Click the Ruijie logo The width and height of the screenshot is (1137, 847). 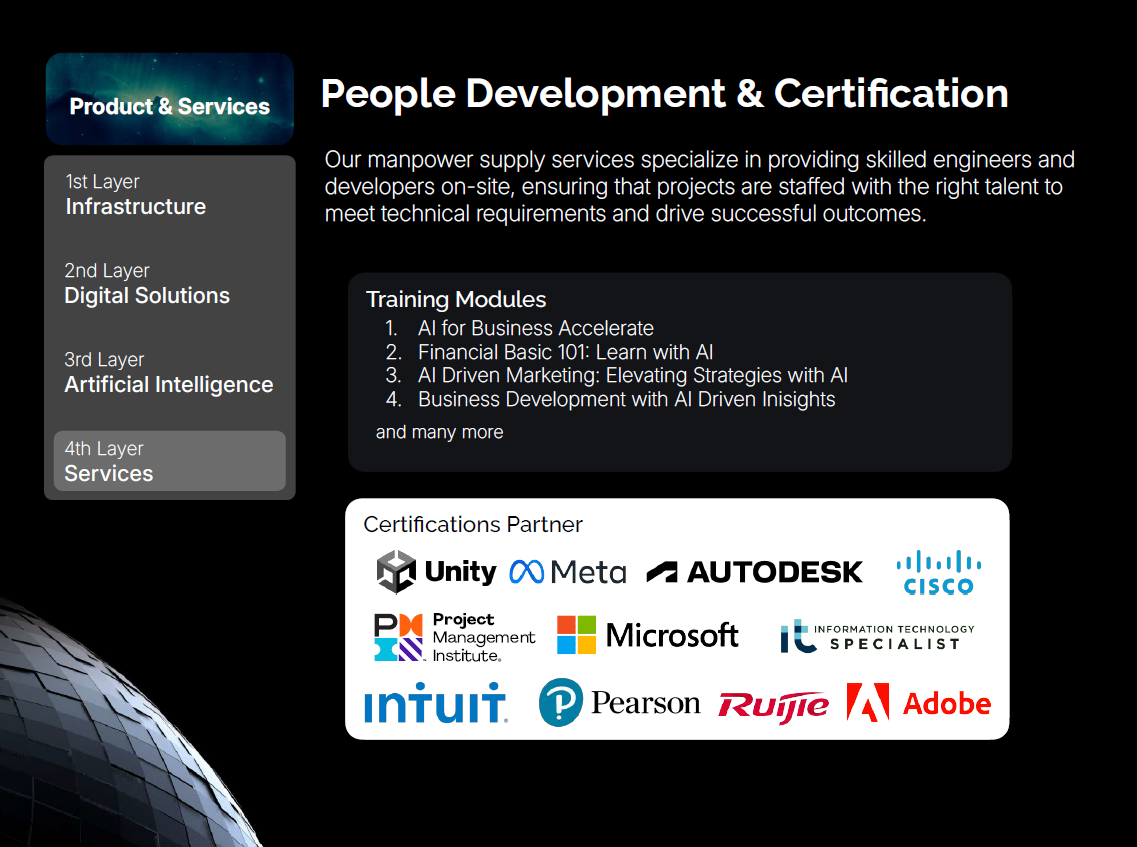coord(773,706)
